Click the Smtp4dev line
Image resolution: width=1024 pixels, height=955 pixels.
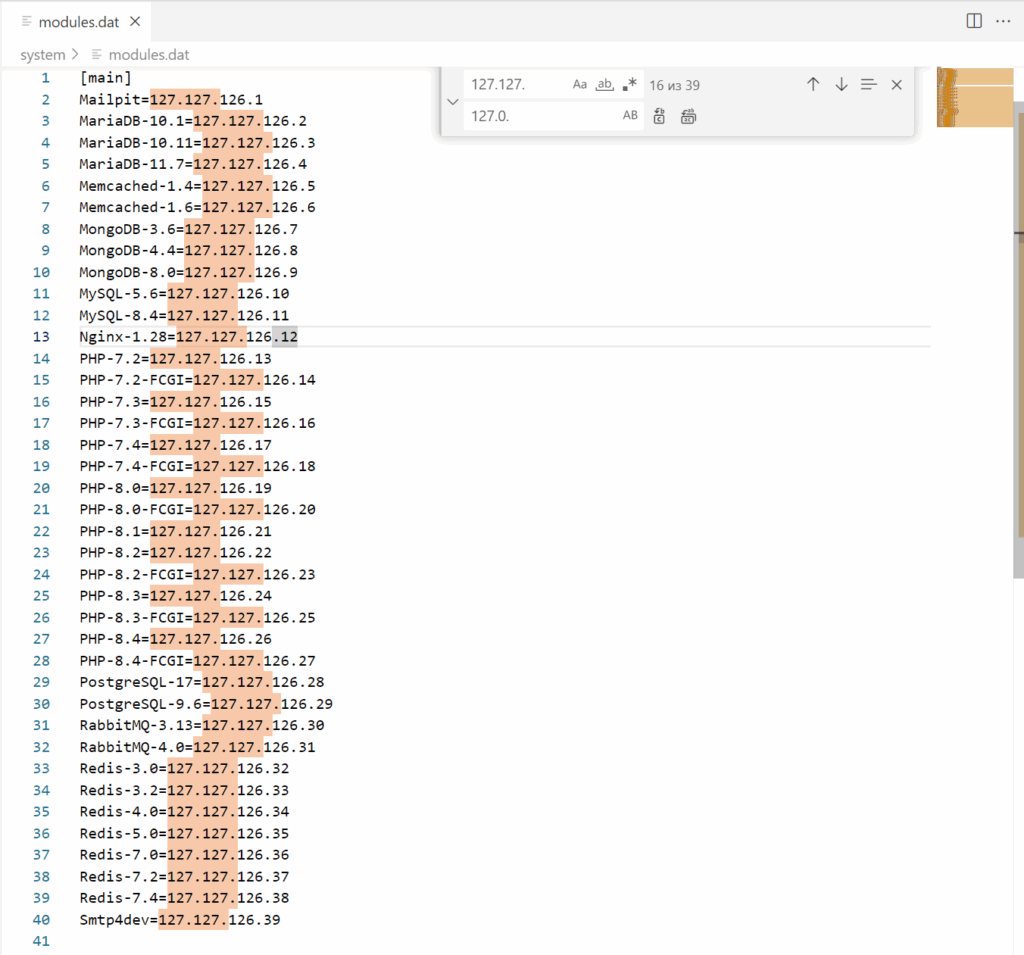[x=180, y=919]
